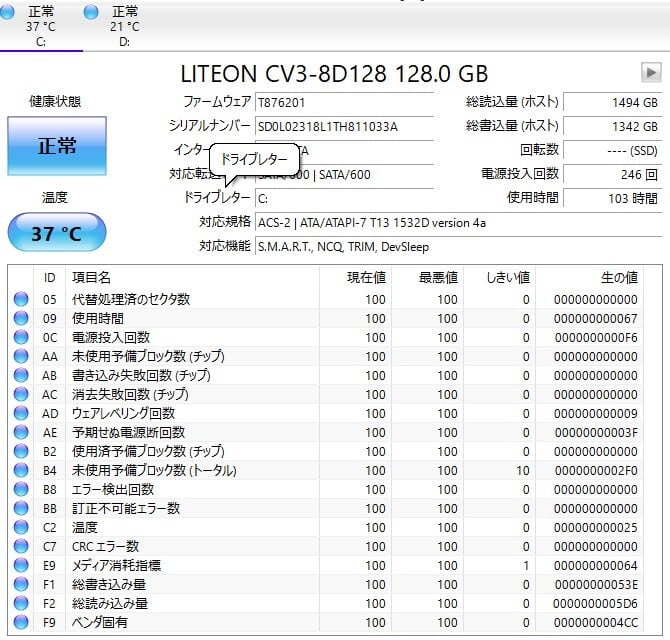Click status orb for attribute C2 温度
The width and height of the screenshot is (670, 640).
[x=21, y=528]
